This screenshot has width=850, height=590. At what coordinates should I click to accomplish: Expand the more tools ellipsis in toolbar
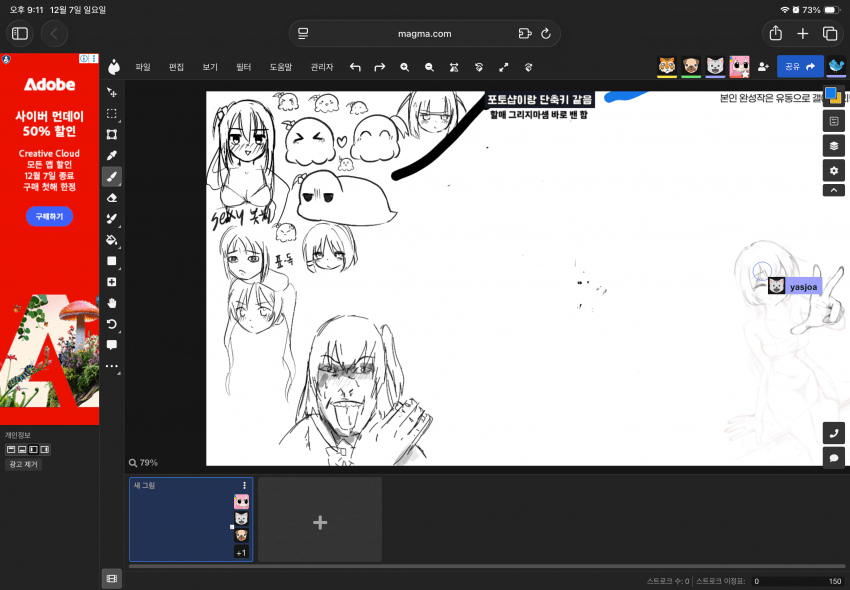(112, 366)
